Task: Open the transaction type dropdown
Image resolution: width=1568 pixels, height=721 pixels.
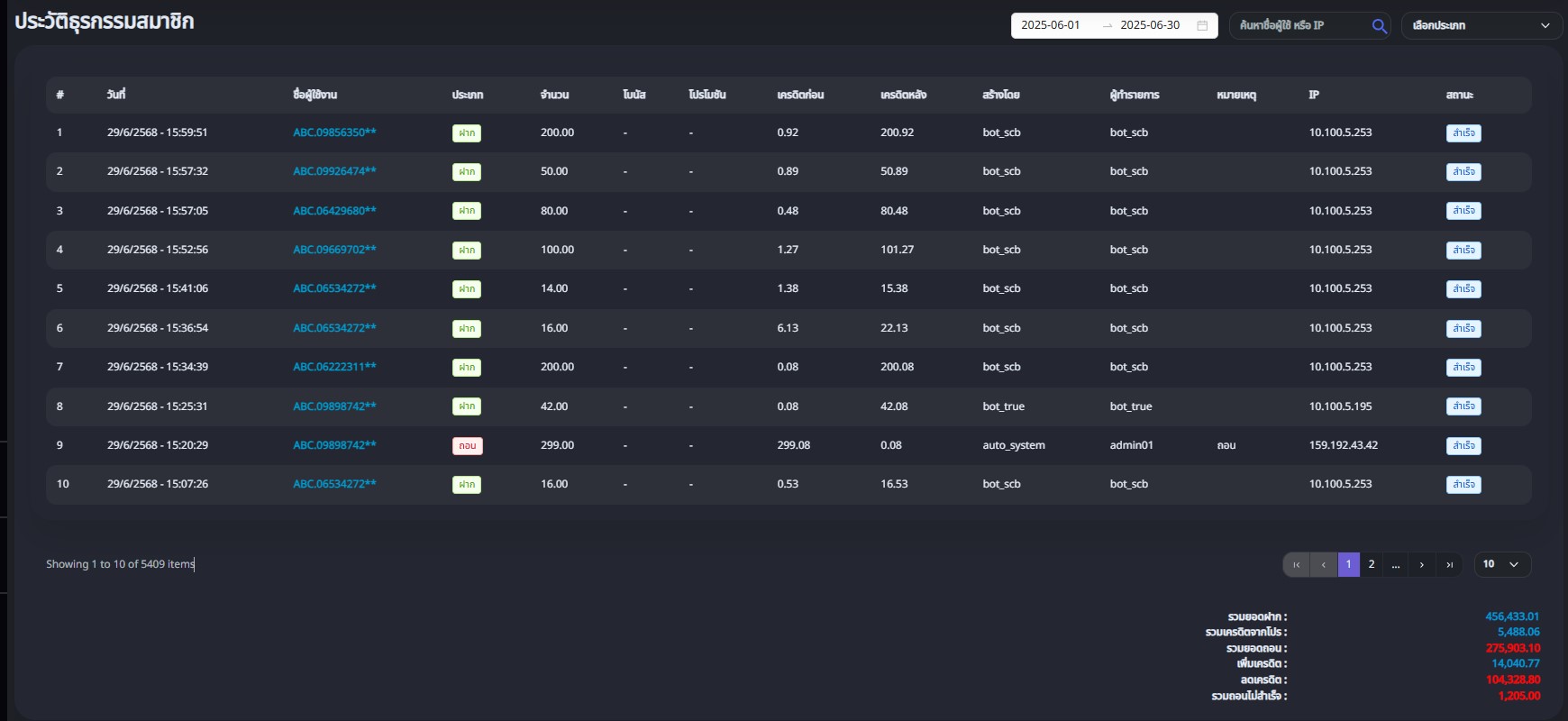Action: tap(1480, 26)
